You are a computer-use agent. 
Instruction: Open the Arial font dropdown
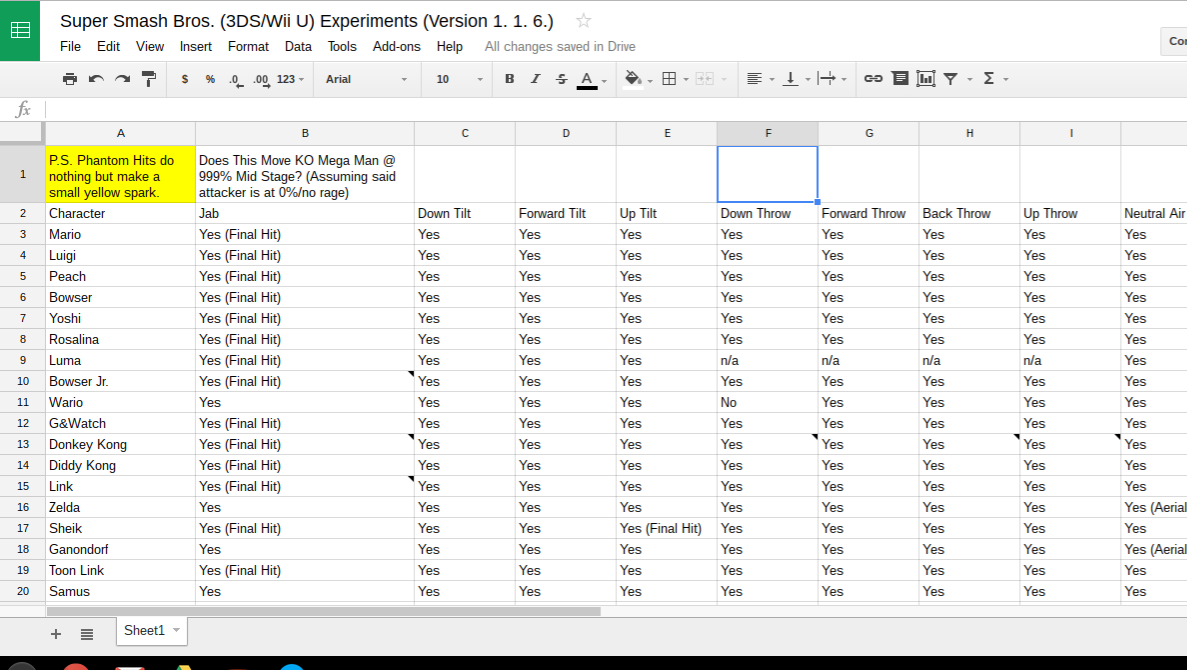coord(366,79)
